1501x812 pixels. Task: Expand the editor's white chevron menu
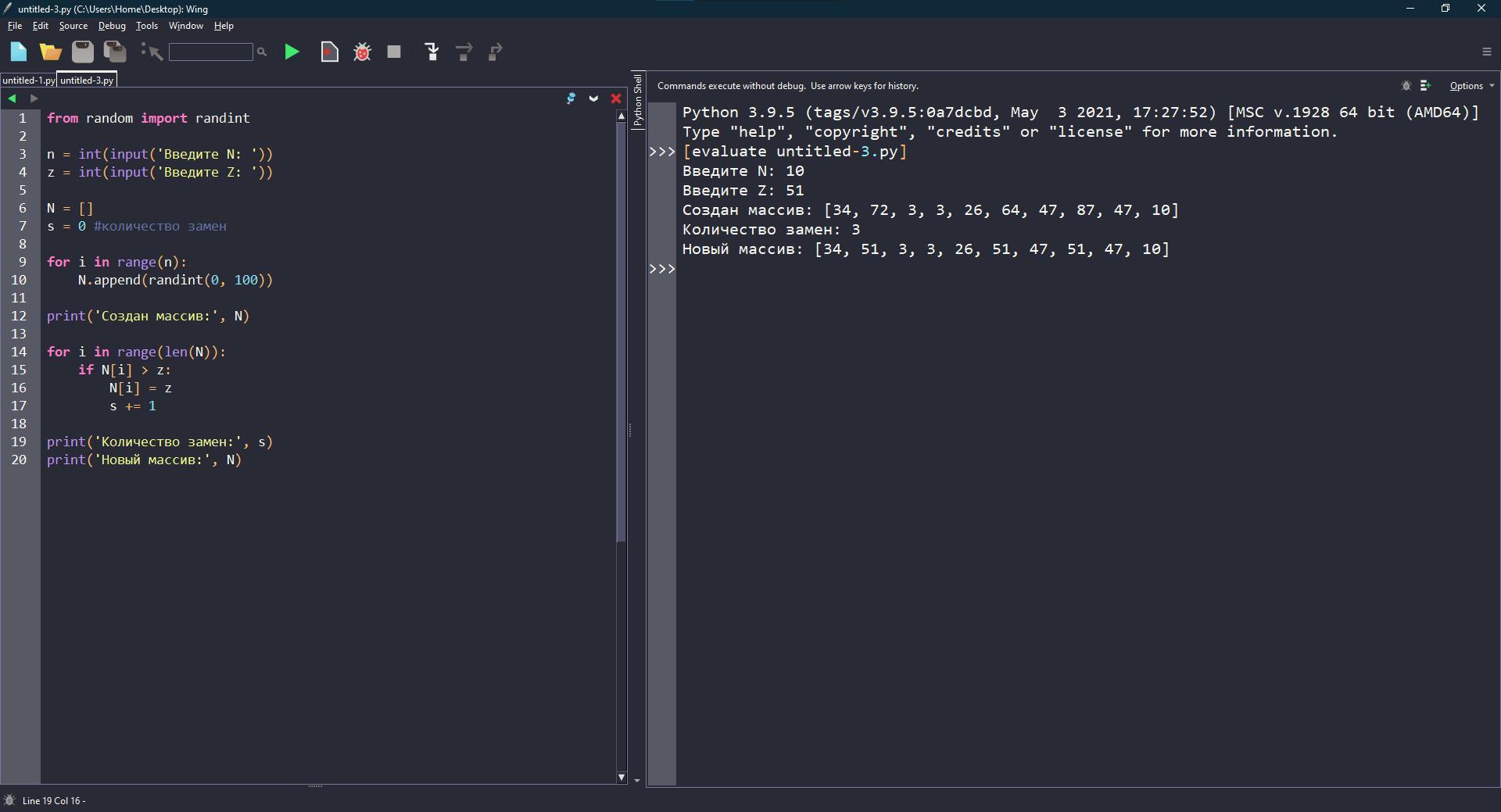point(593,98)
